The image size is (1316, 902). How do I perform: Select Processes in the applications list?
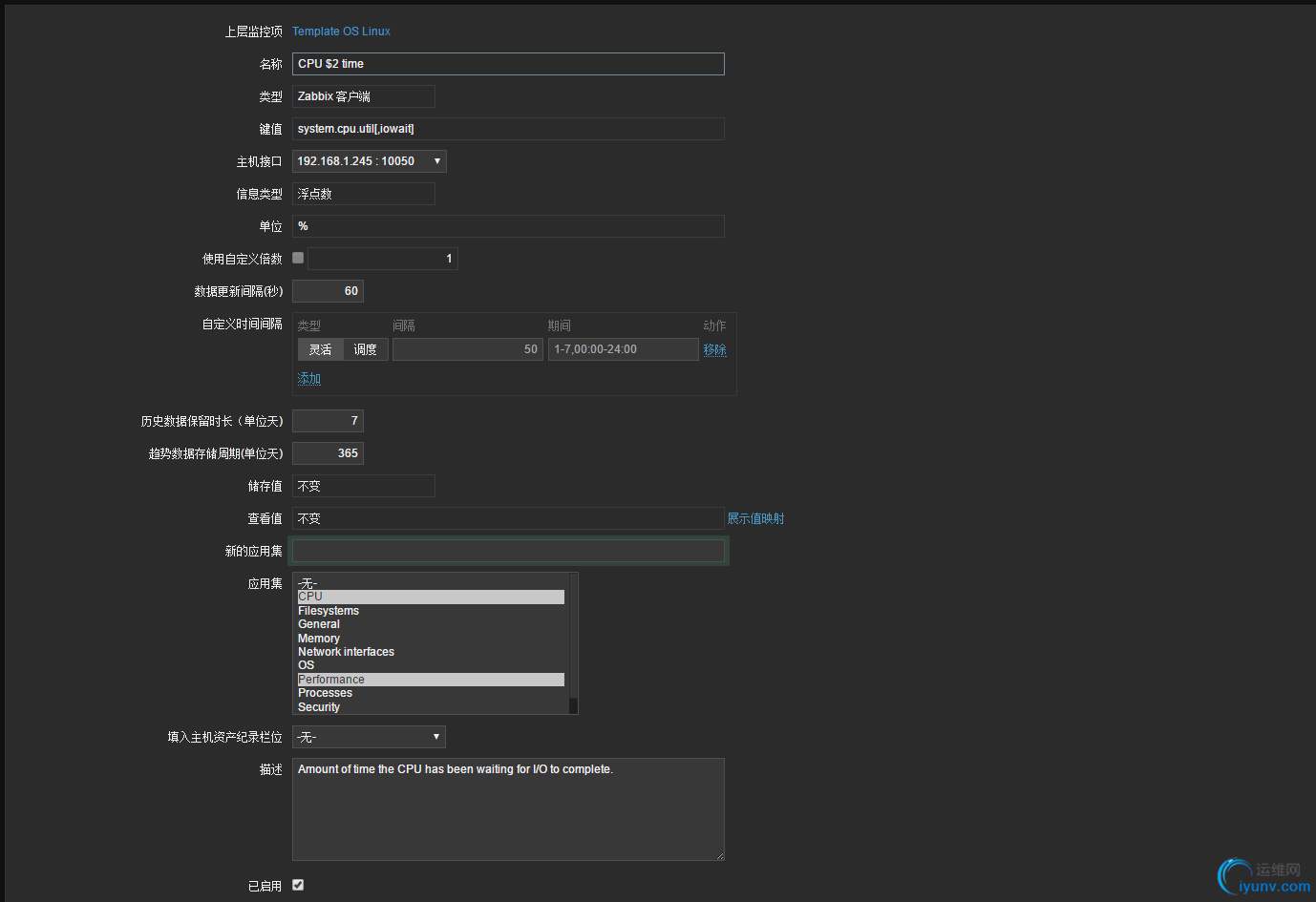coord(431,693)
